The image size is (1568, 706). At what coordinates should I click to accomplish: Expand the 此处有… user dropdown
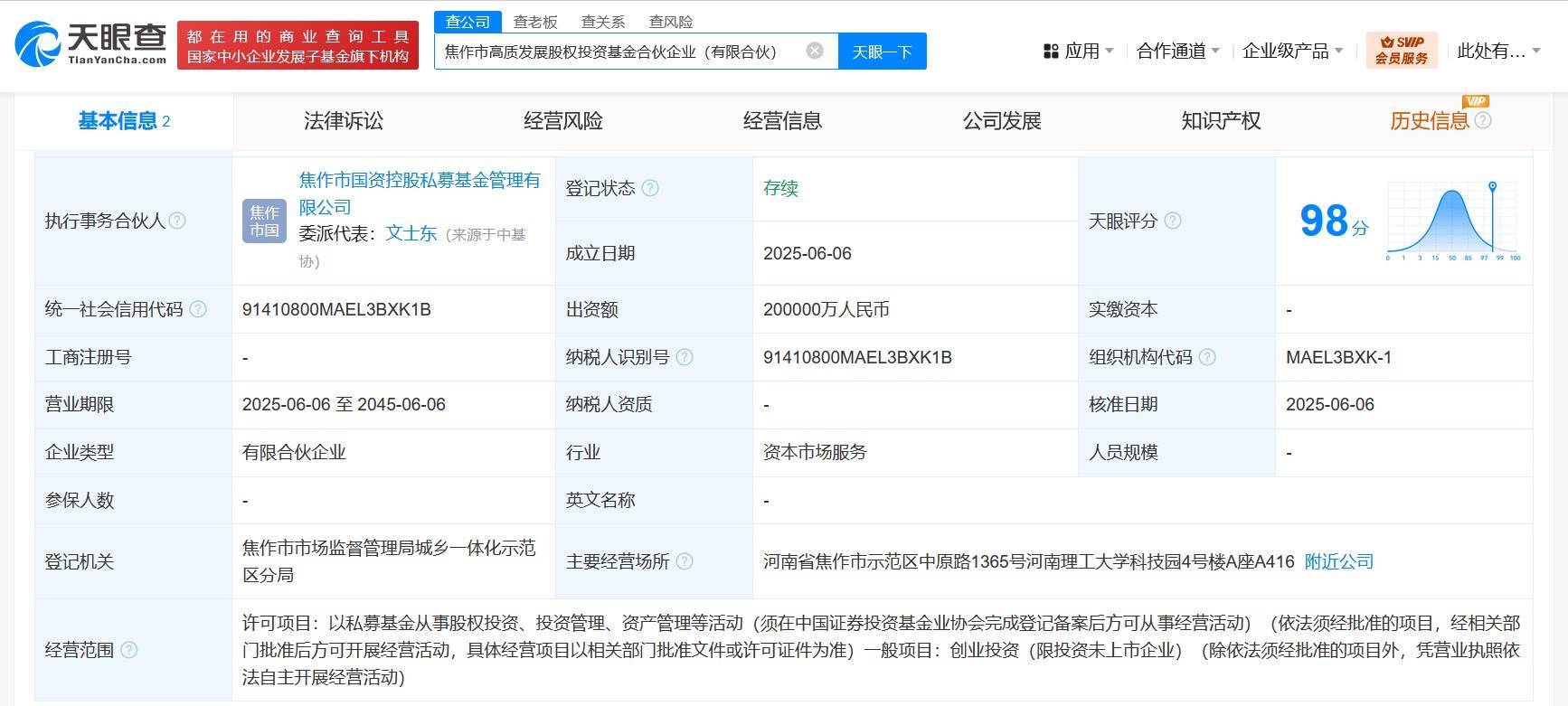coord(1535,52)
